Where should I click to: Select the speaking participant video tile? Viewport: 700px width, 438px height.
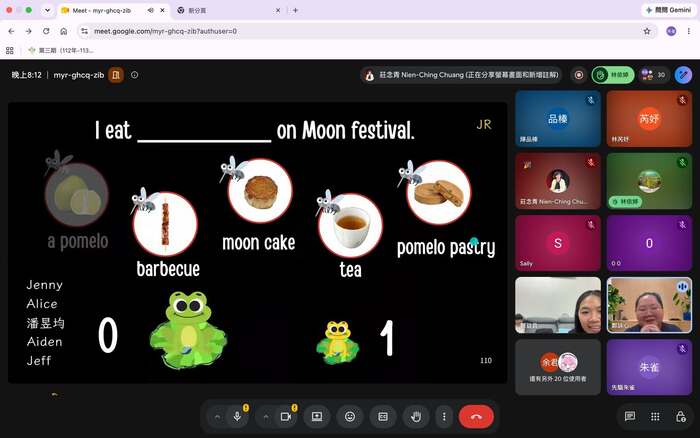click(x=649, y=305)
